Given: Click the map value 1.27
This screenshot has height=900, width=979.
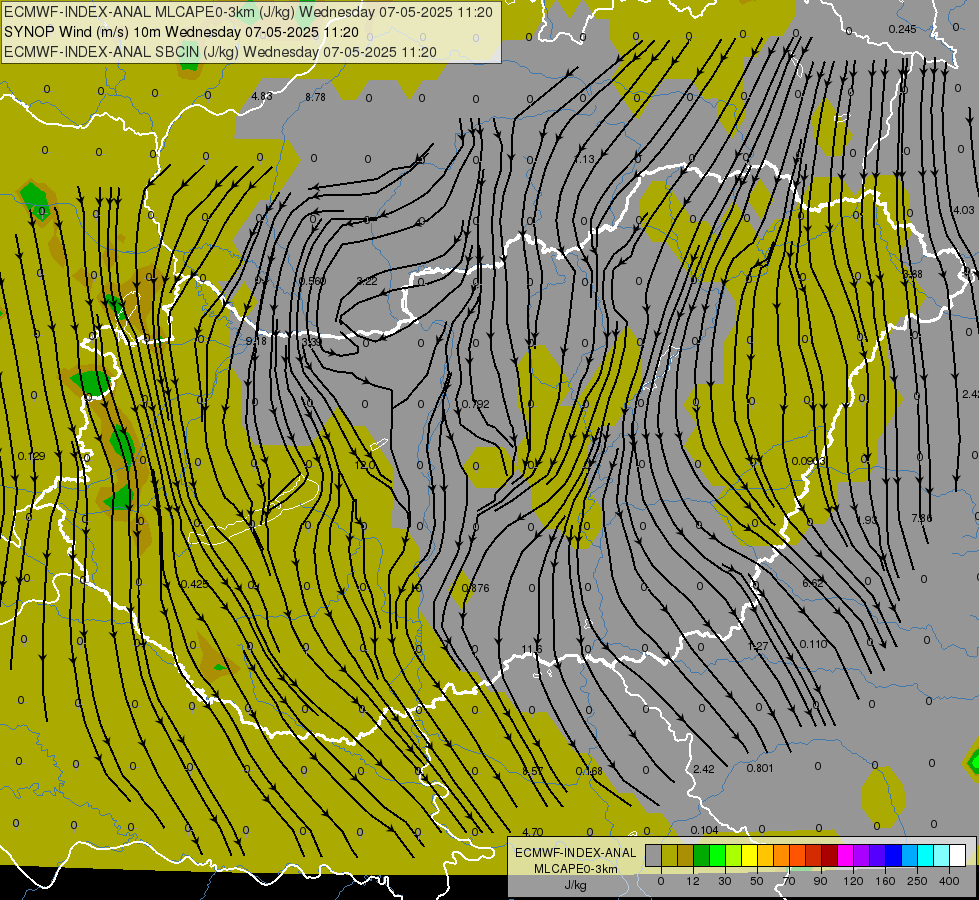Looking at the screenshot, I should click(x=758, y=646).
